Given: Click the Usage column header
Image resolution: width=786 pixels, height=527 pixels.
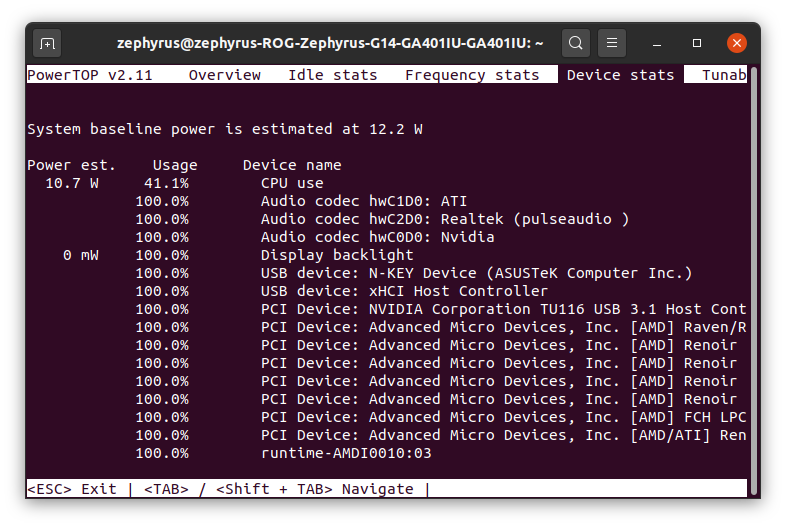Looking at the screenshot, I should 175,165.
